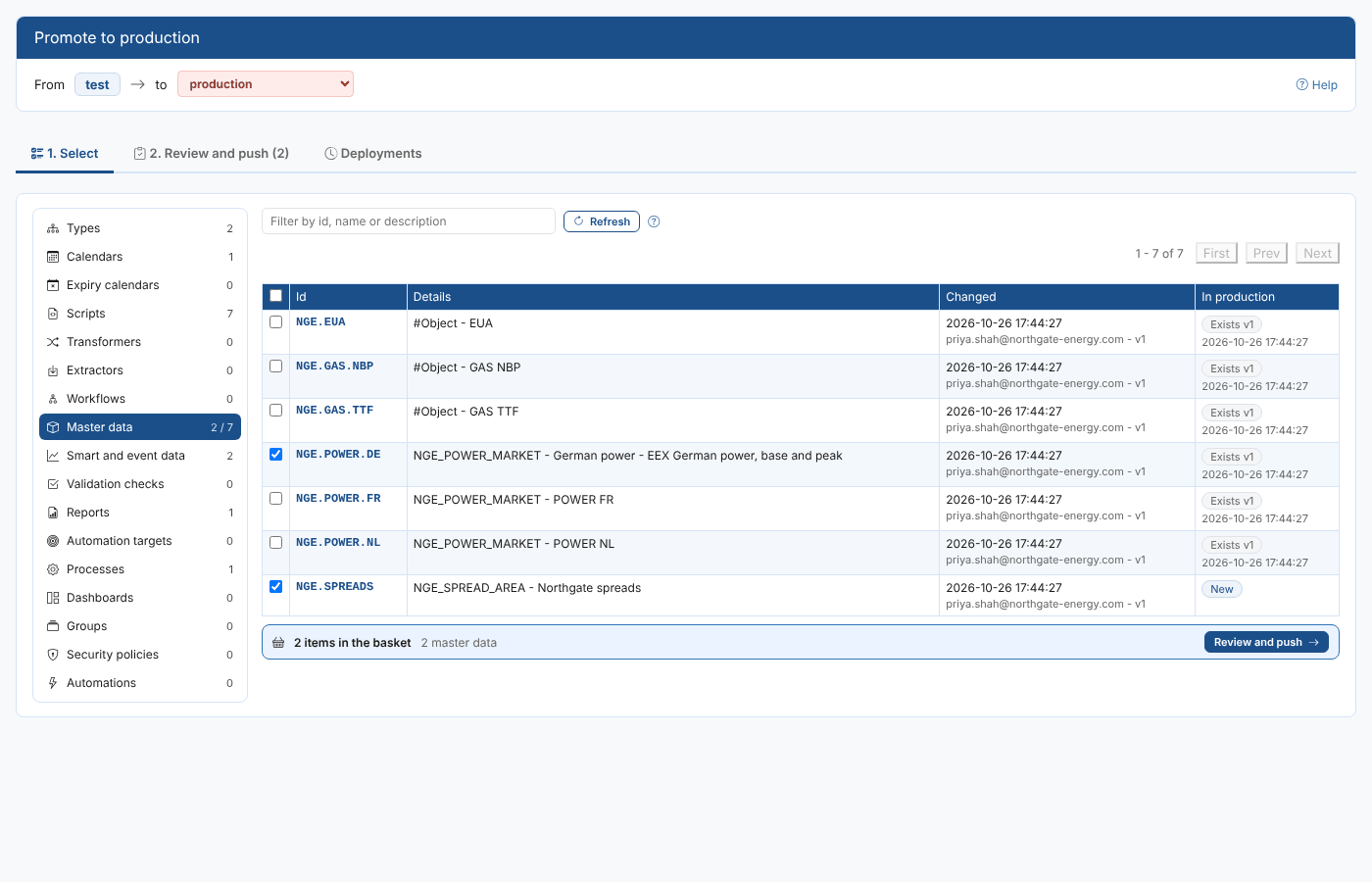
Task: Click the Automations lightning icon
Action: (53, 683)
